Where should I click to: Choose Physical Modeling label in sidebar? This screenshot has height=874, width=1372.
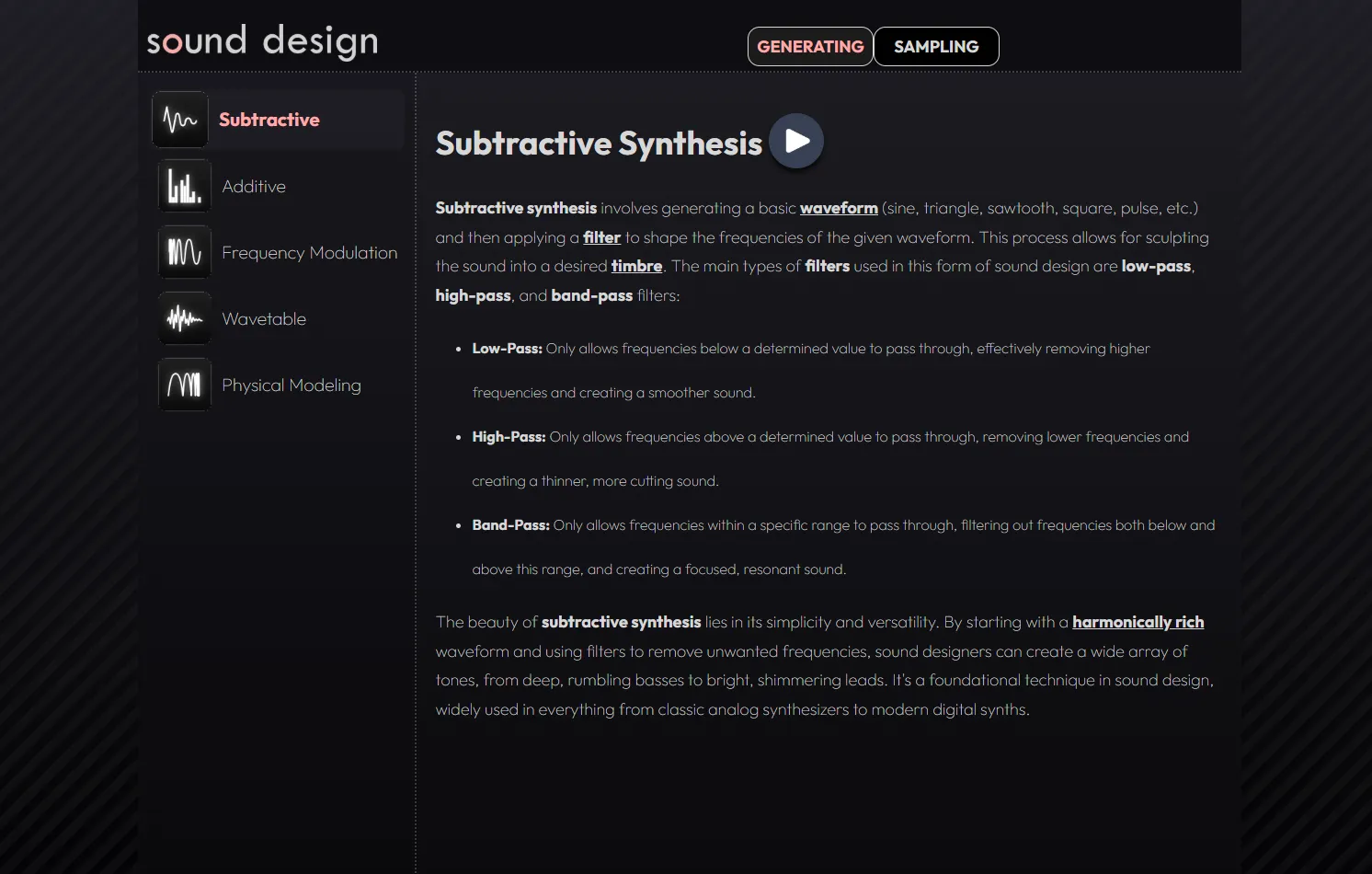292,385
